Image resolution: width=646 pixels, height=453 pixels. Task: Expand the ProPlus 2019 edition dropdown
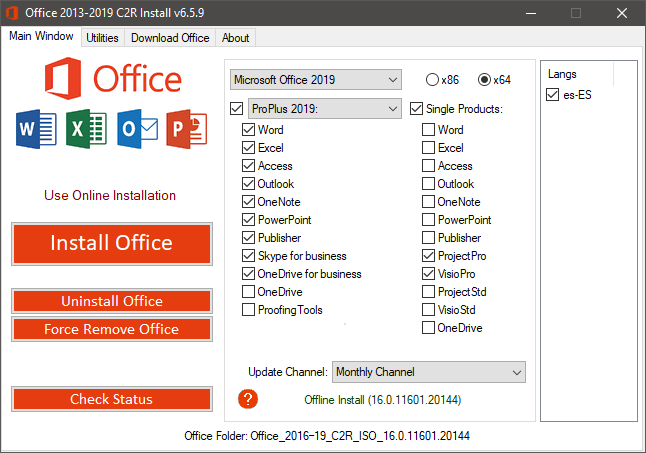click(x=325, y=109)
